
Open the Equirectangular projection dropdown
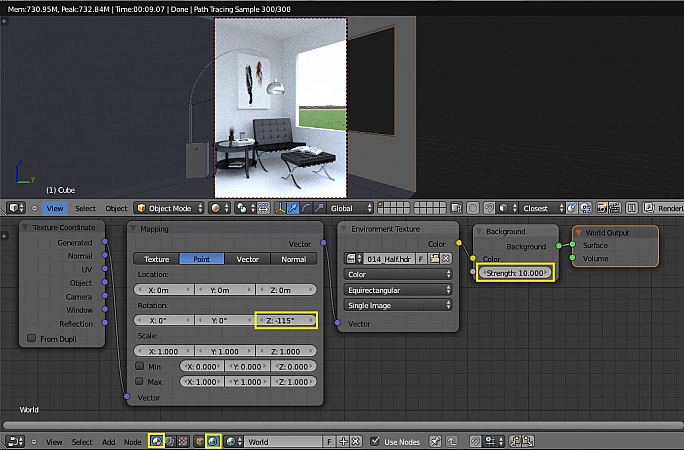pyautogui.click(x=397, y=289)
